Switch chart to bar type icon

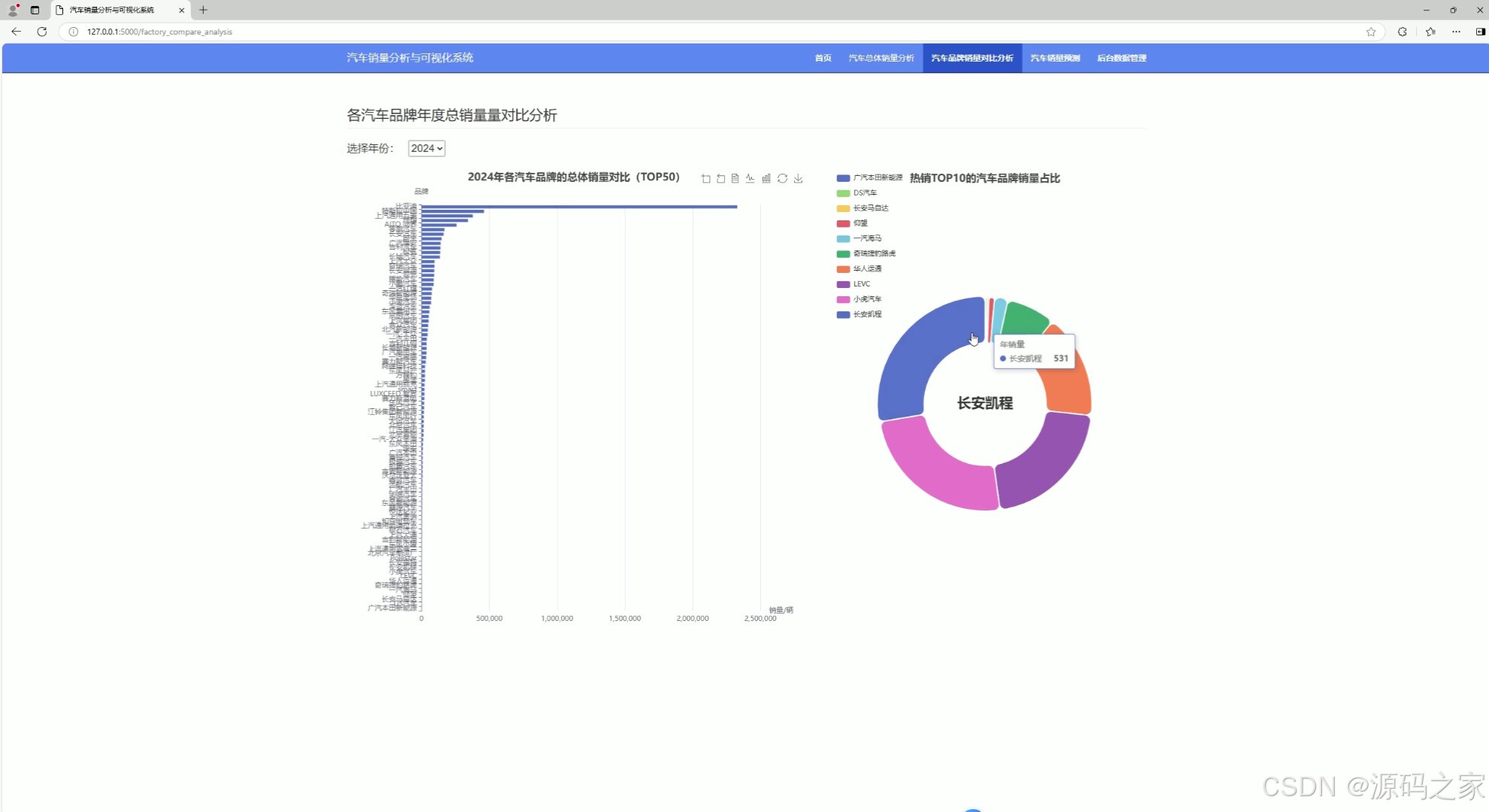click(x=766, y=178)
